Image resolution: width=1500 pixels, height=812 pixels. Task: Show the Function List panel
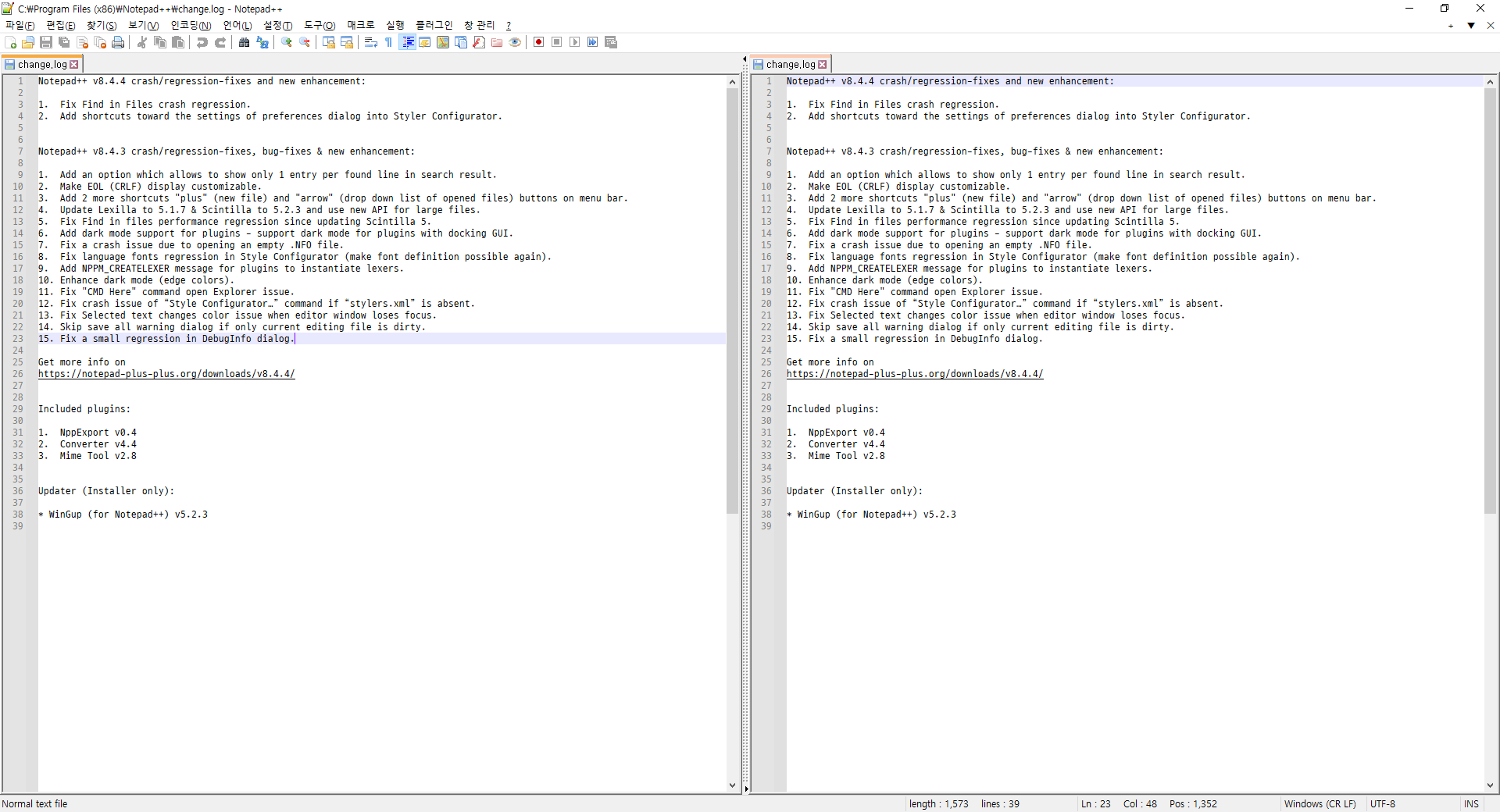pyautogui.click(x=479, y=42)
